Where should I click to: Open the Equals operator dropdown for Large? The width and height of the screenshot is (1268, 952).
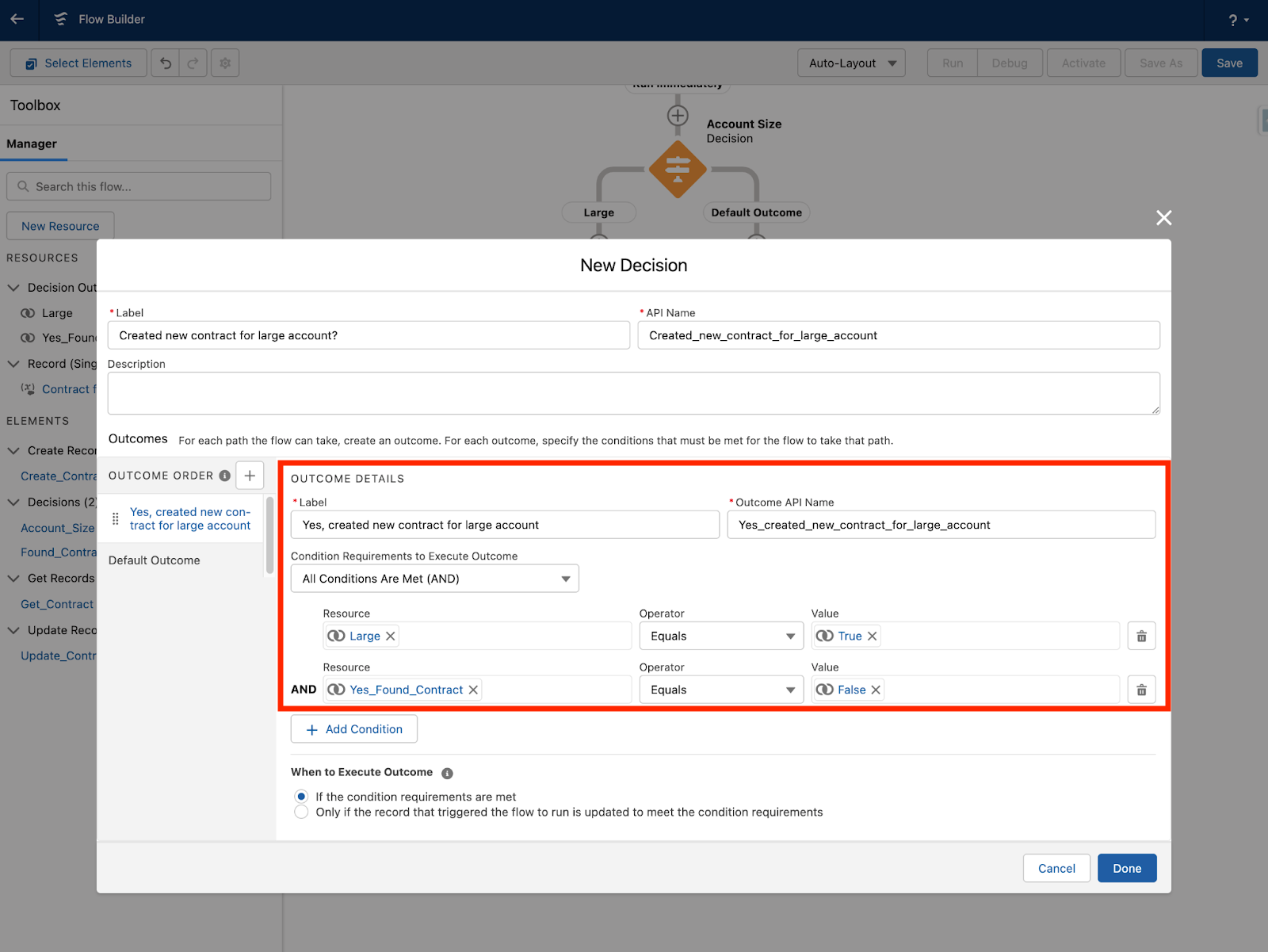coord(720,635)
